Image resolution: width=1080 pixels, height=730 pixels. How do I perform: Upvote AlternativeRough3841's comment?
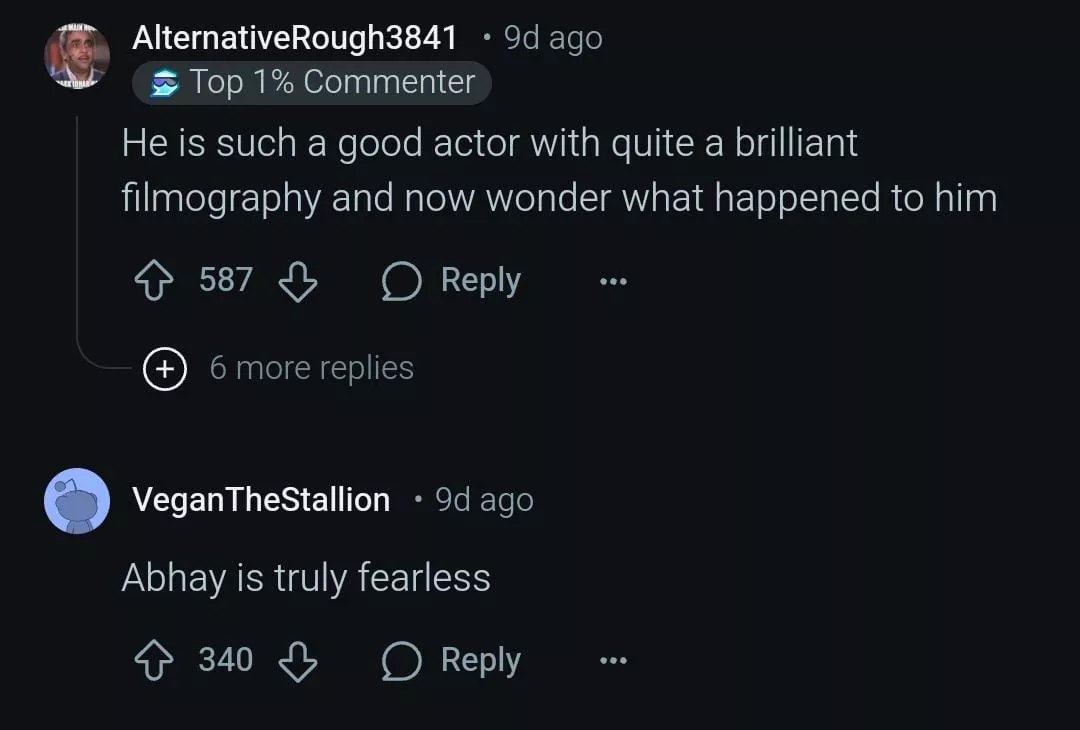pos(153,281)
